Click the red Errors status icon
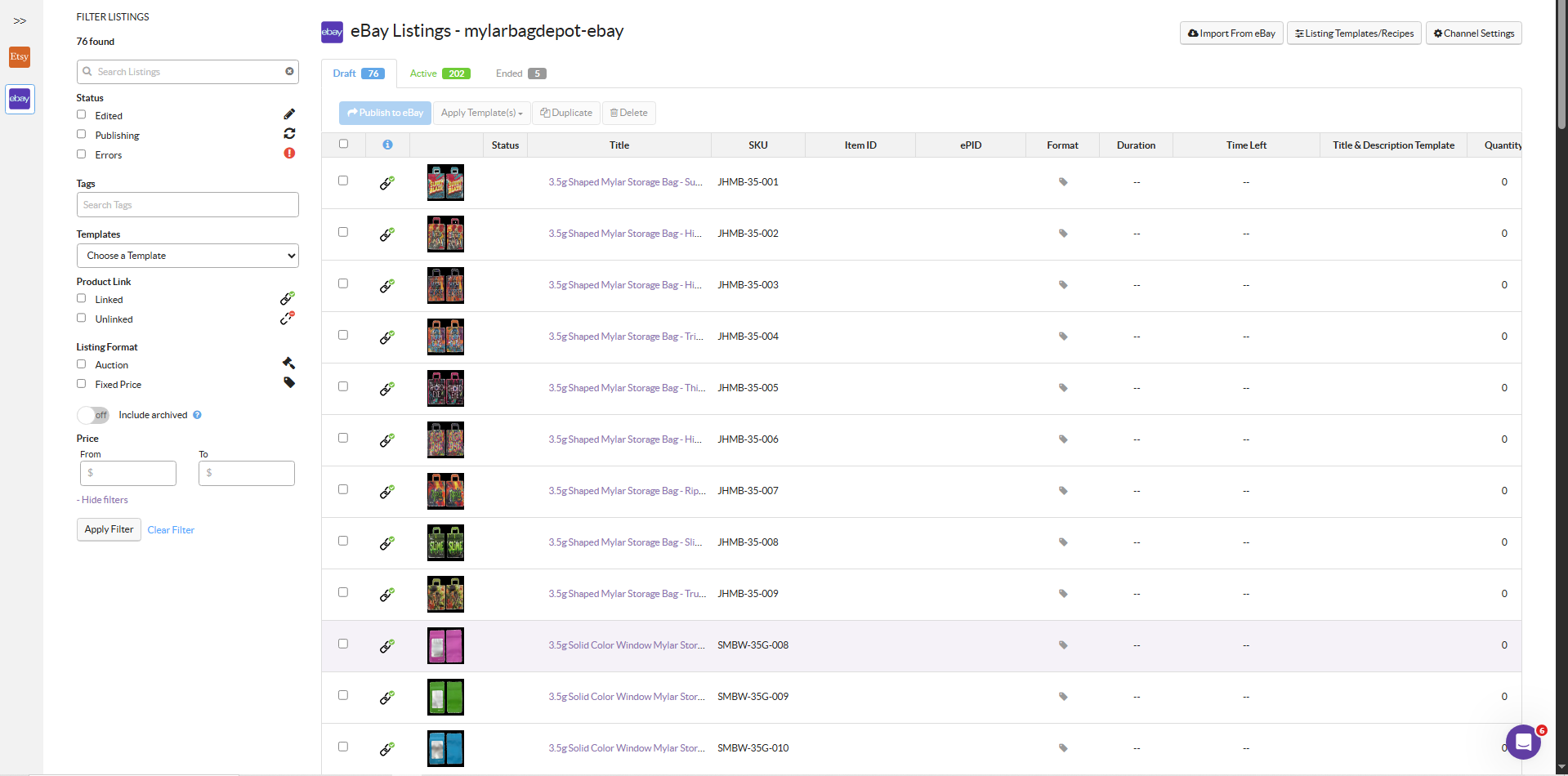This screenshot has height=776, width=1568. coord(289,154)
